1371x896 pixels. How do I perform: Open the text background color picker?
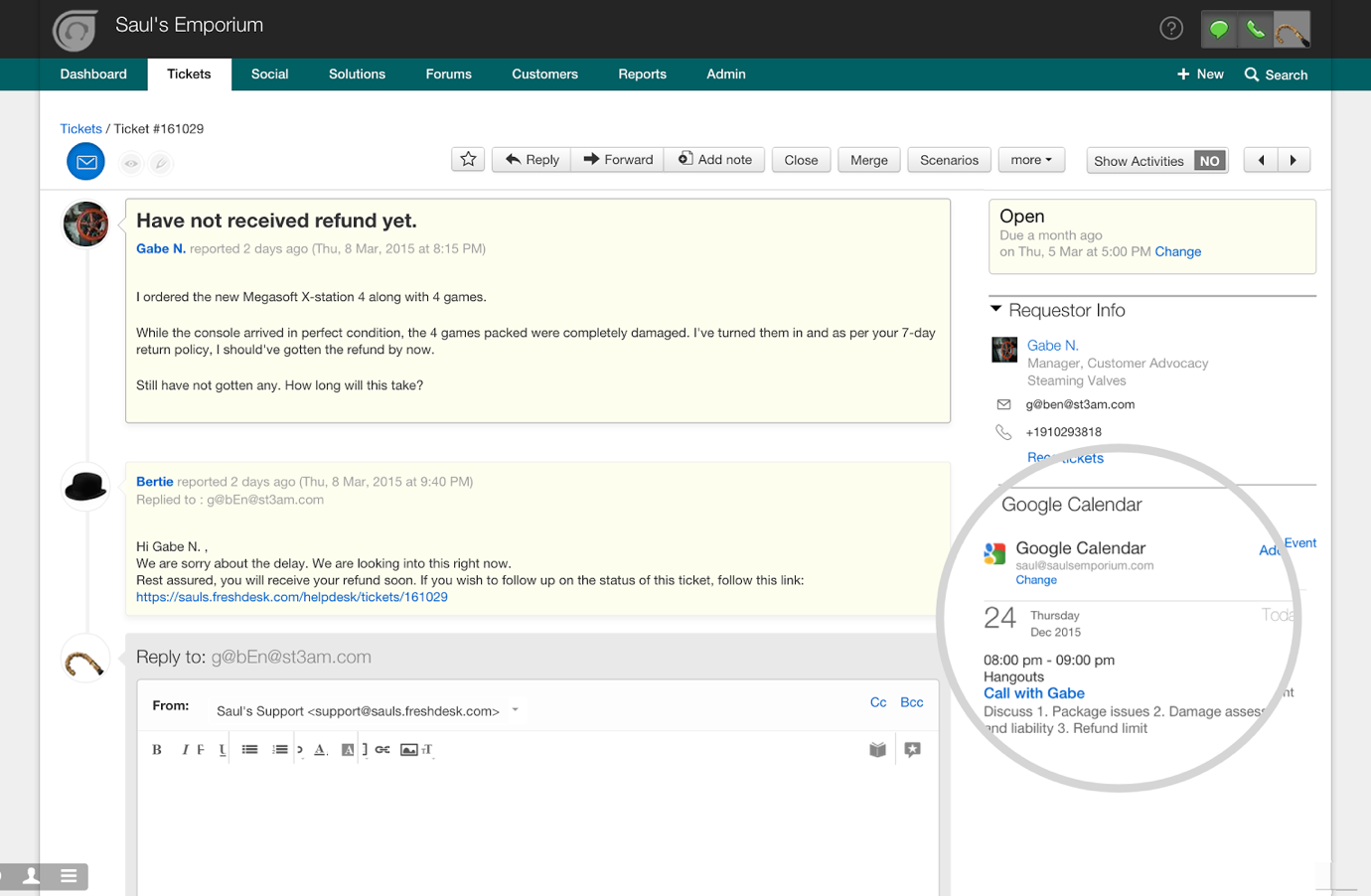348,750
